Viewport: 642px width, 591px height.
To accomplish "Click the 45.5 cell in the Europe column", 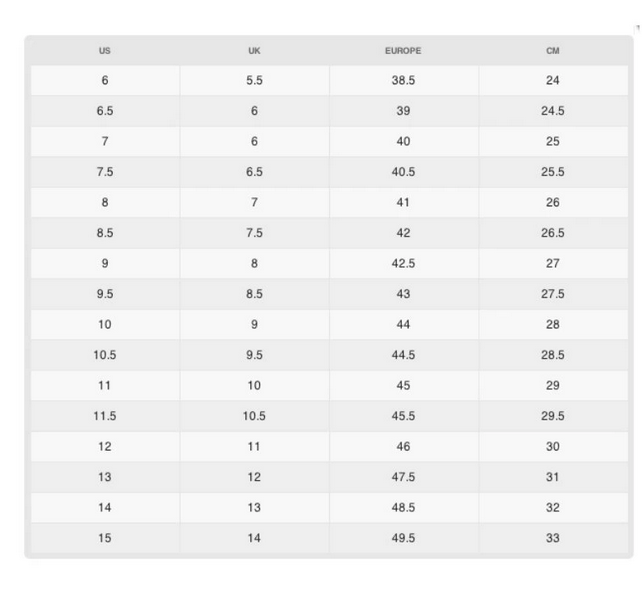I will (x=403, y=416).
